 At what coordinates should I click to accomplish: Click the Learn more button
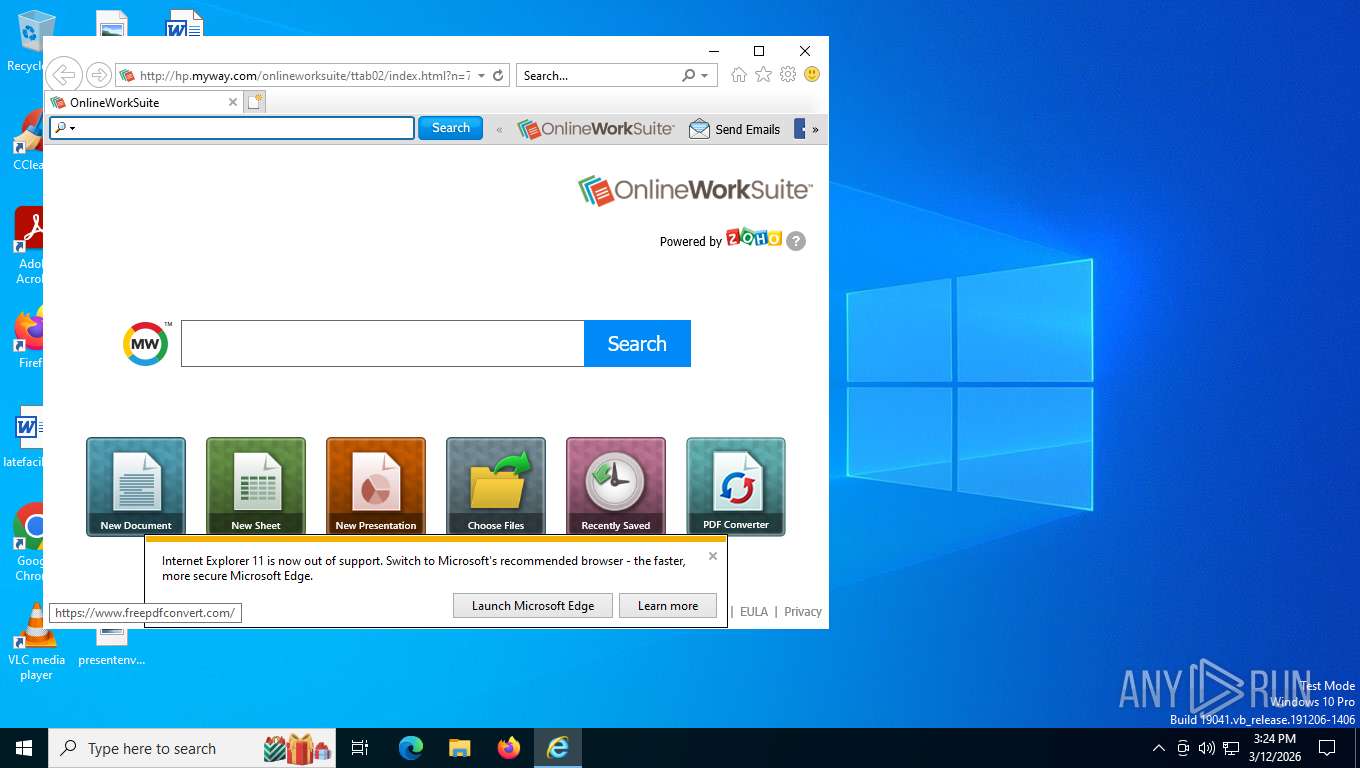click(x=668, y=605)
